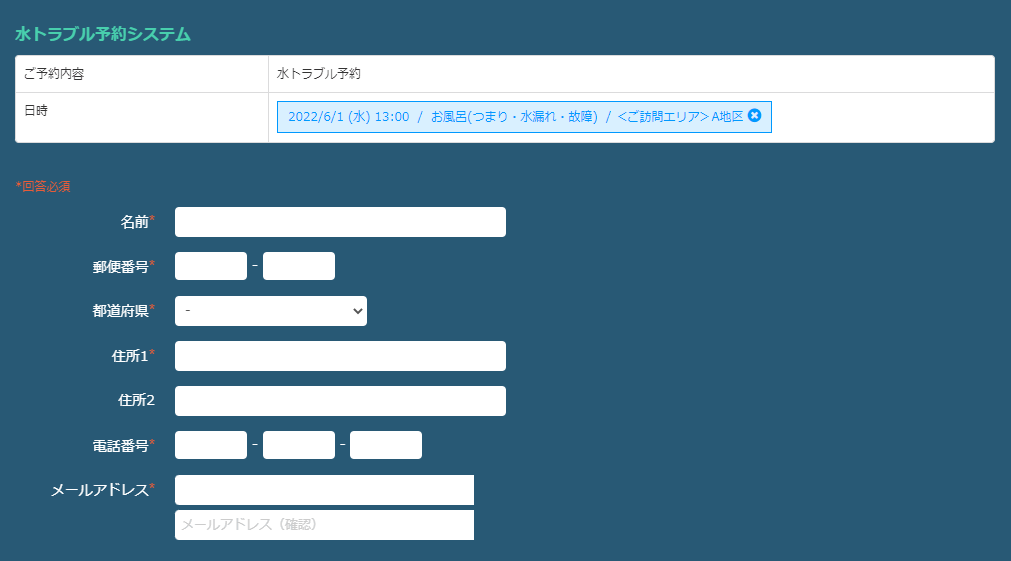Screen dimensions: 1011x561
Task: Focus the メールアドレス（確認） confirmation field
Action: pos(324,525)
